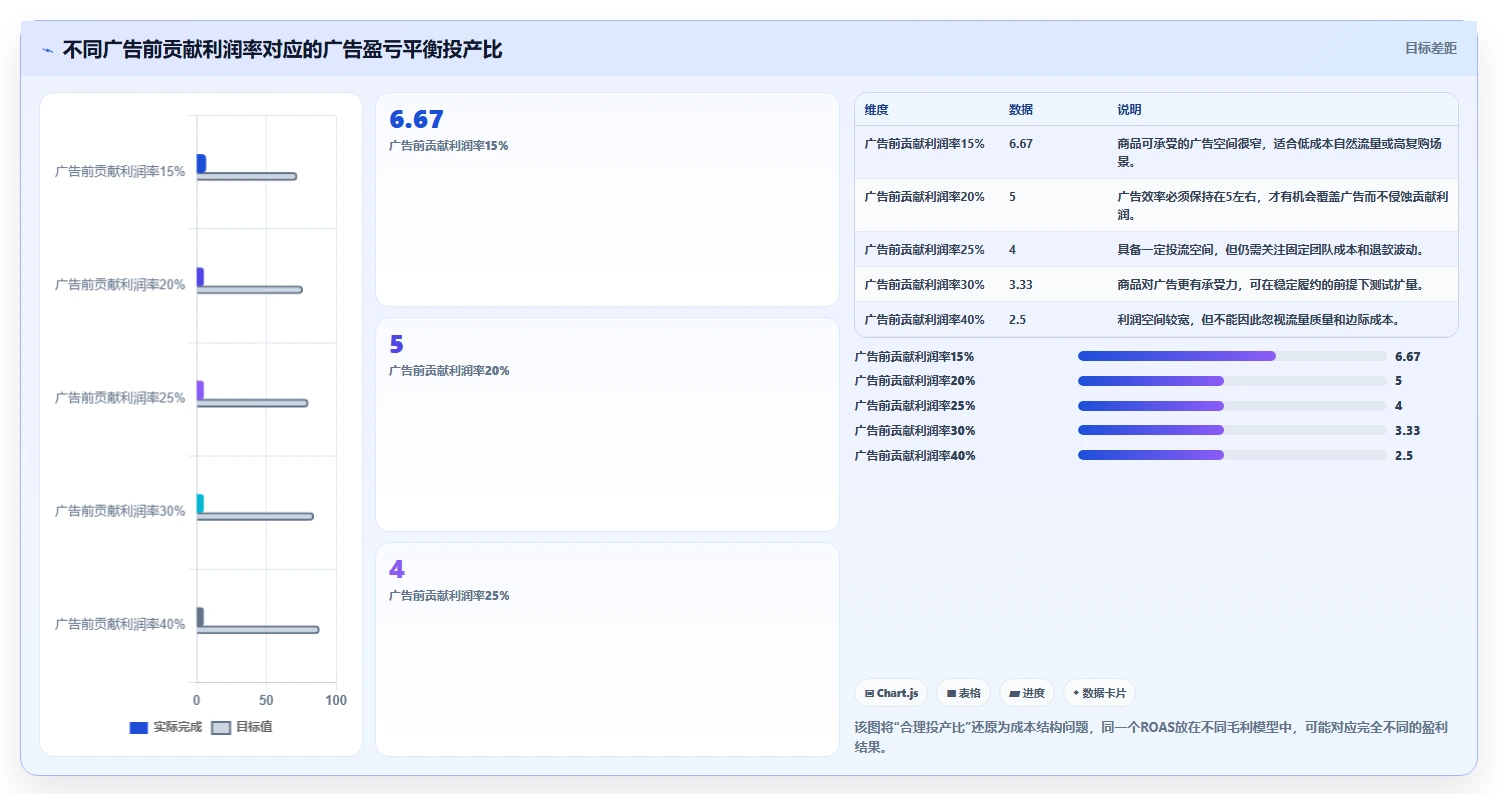Select the 数据卡片 tag button
1498x794 pixels.
1099,693
